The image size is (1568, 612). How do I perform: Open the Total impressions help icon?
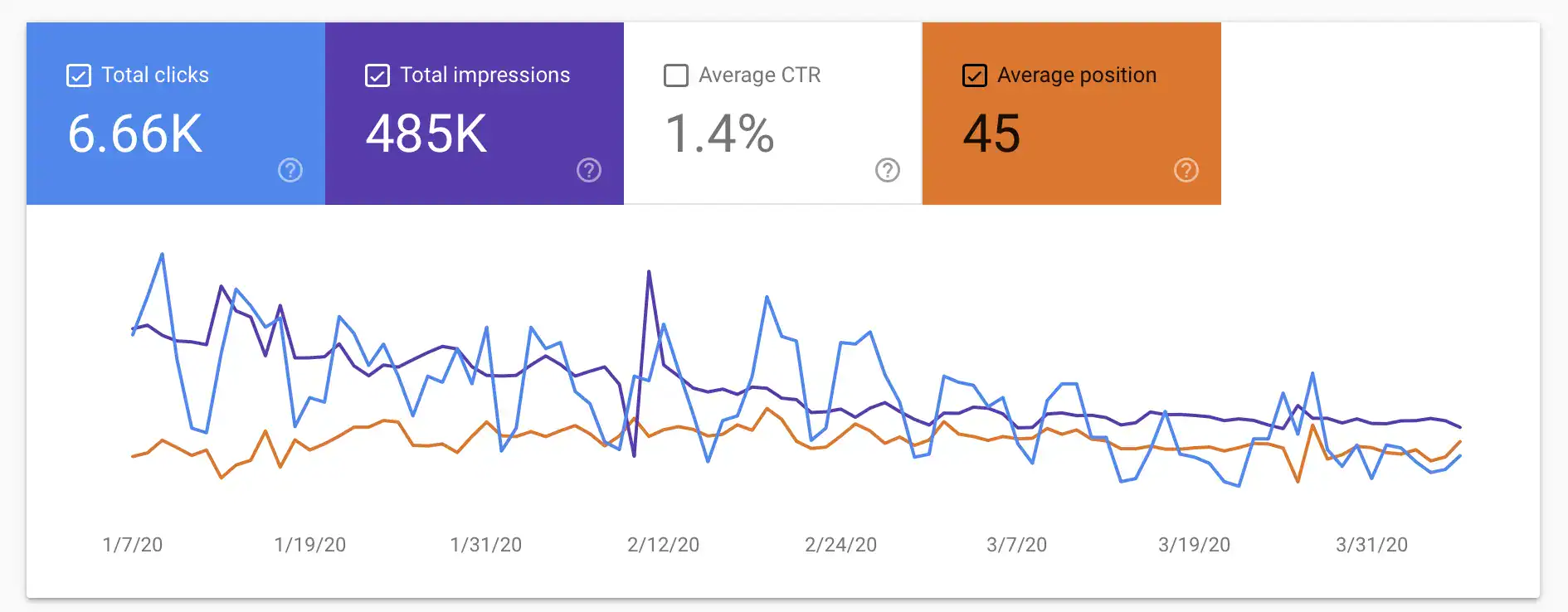(589, 171)
